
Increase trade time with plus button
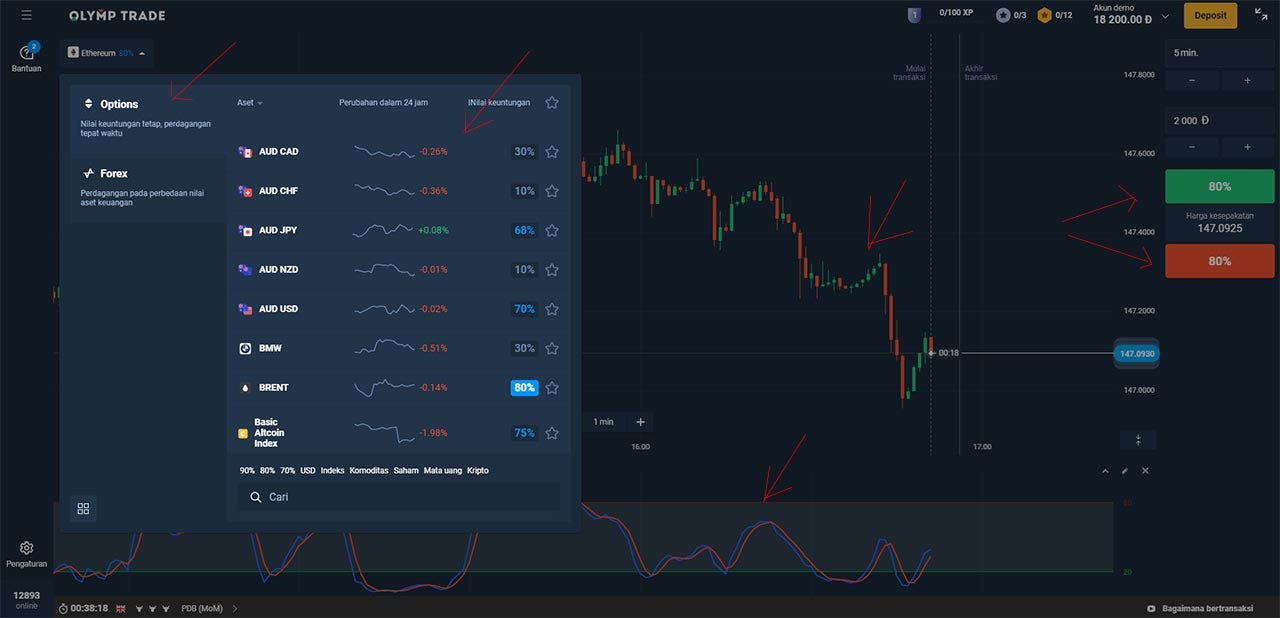click(x=1247, y=80)
